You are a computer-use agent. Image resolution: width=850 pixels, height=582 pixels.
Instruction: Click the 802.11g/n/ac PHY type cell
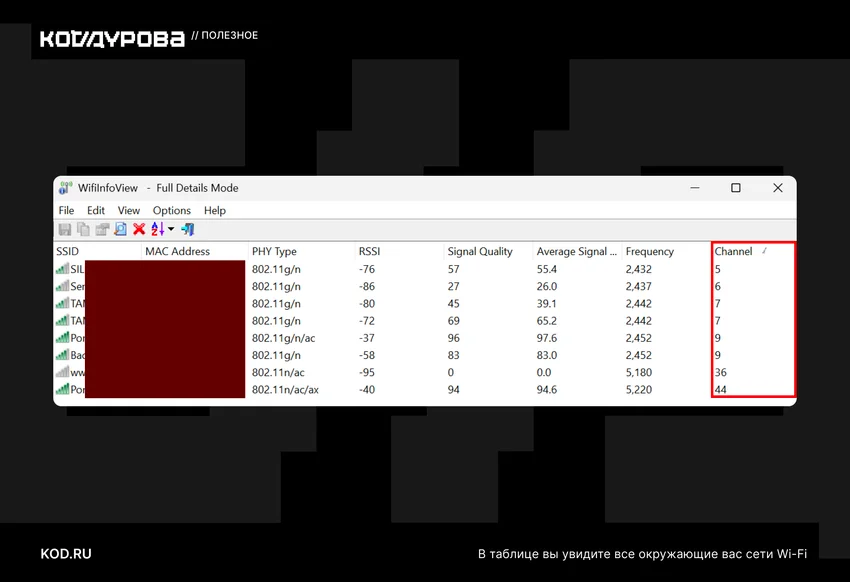tap(283, 338)
